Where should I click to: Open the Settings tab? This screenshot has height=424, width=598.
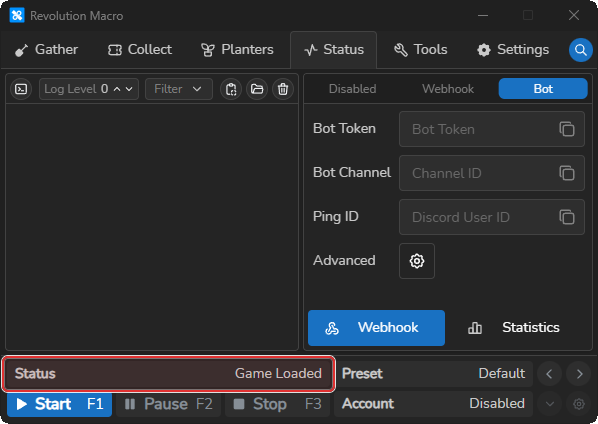(x=513, y=50)
